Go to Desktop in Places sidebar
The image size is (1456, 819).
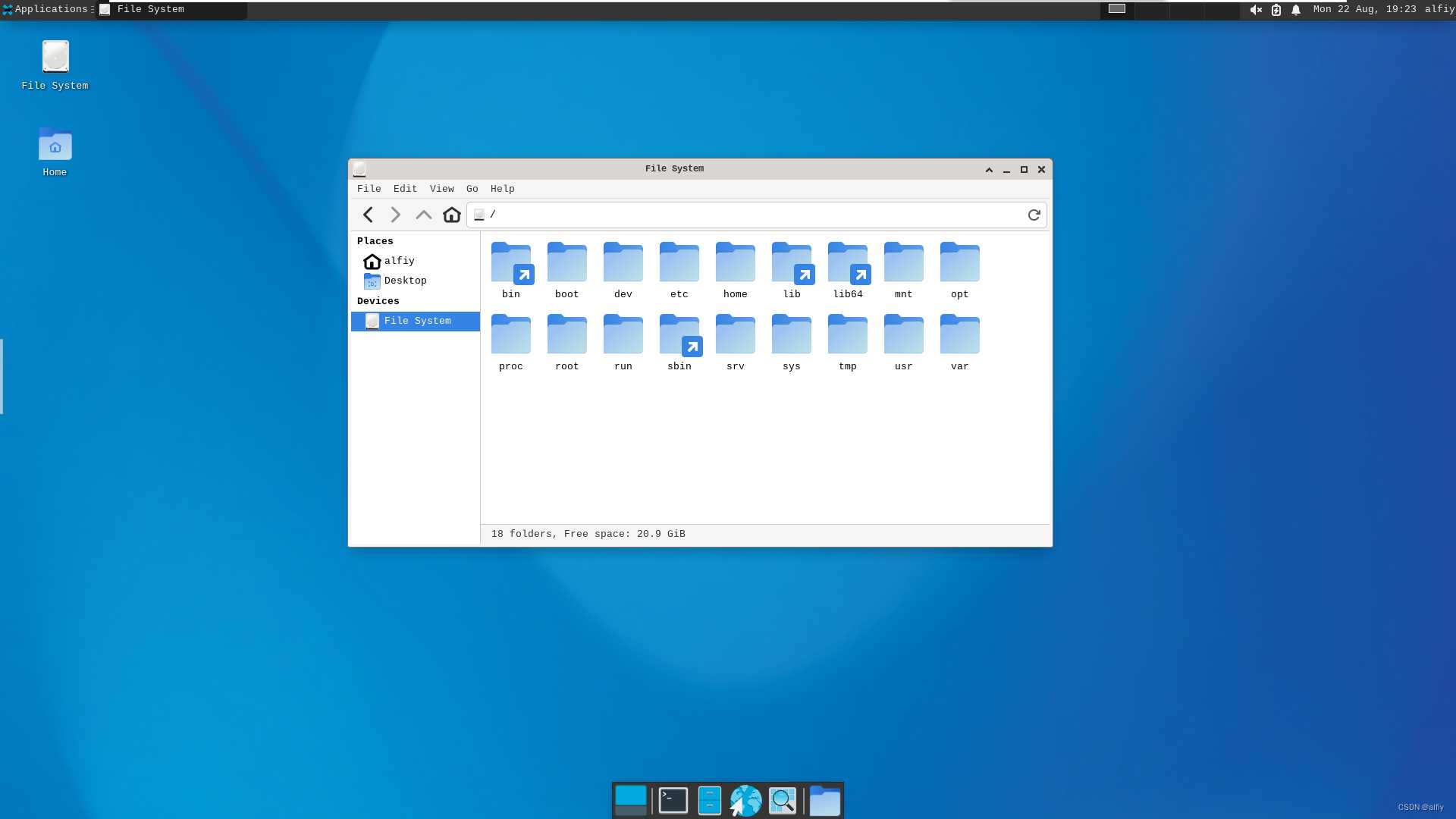click(416, 281)
